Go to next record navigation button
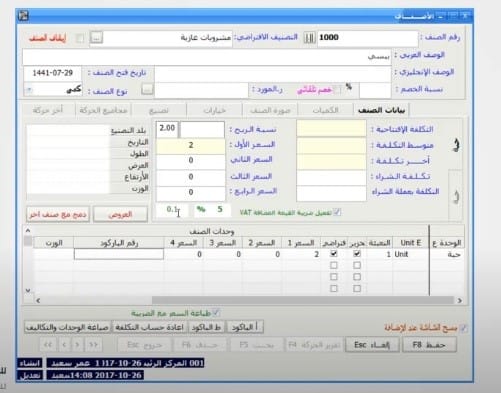 (77, 345)
